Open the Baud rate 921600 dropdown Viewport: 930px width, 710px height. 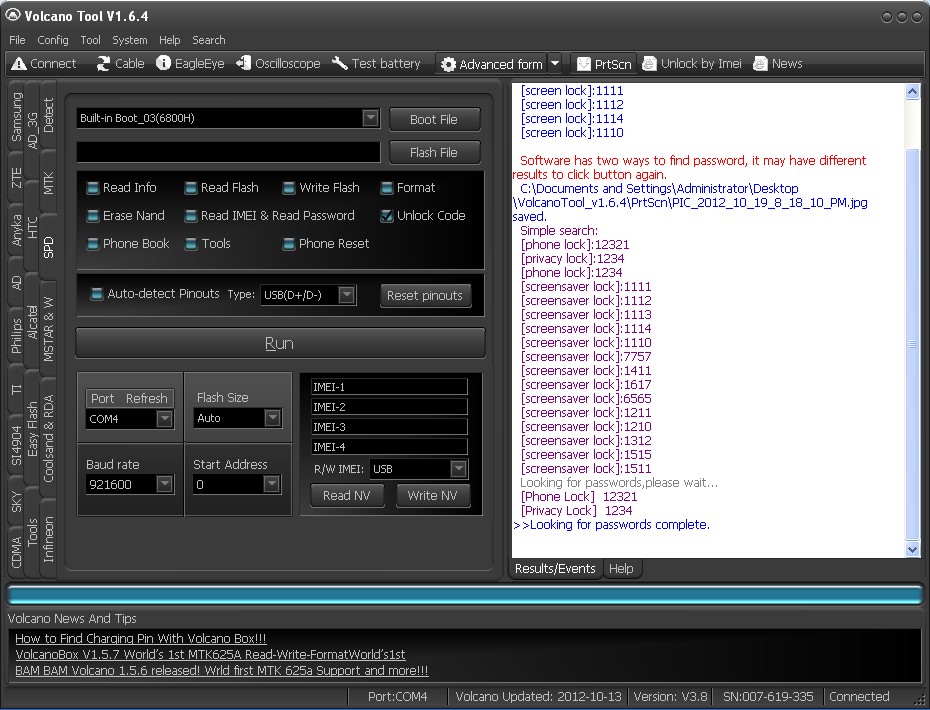click(164, 484)
